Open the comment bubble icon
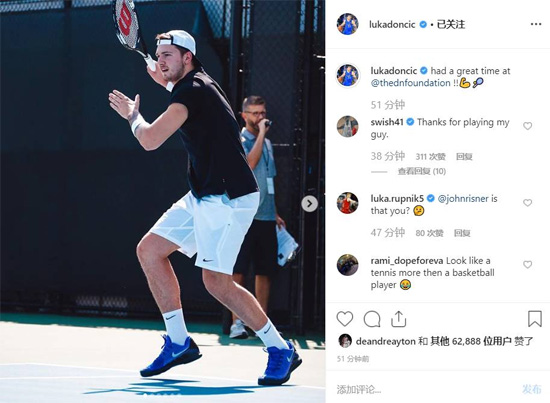Screen dimensions: 550x403 point(372,319)
